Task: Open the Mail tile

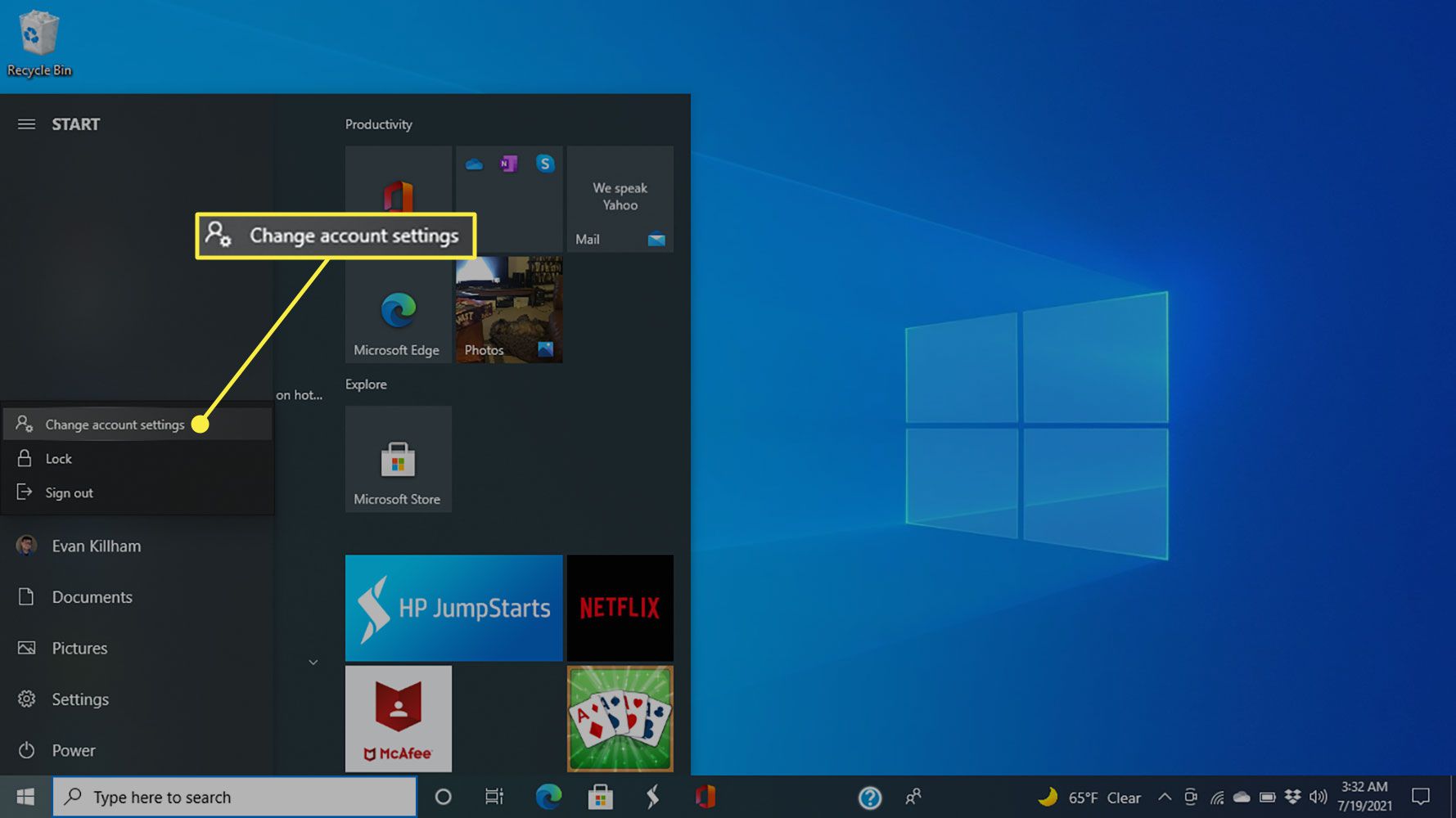Action: point(620,199)
